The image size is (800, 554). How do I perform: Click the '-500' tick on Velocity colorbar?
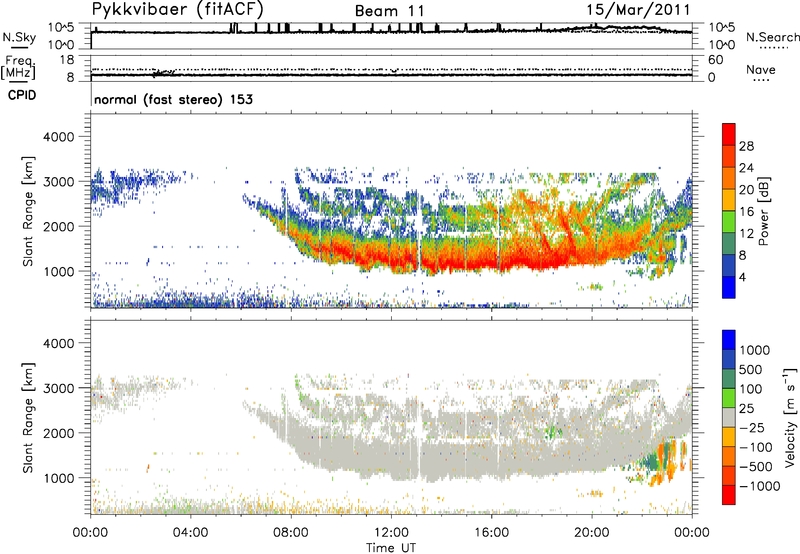pos(756,467)
